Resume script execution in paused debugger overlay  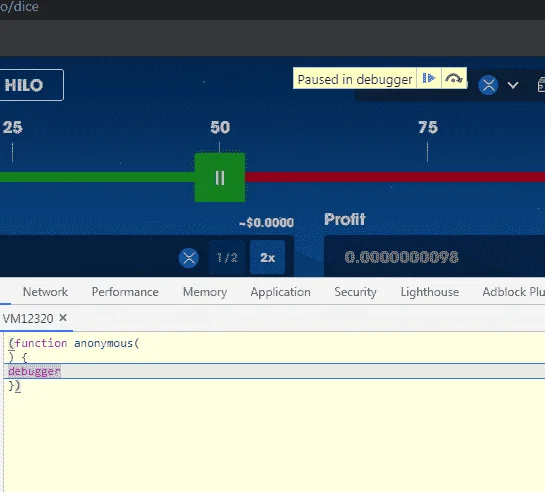click(x=429, y=79)
